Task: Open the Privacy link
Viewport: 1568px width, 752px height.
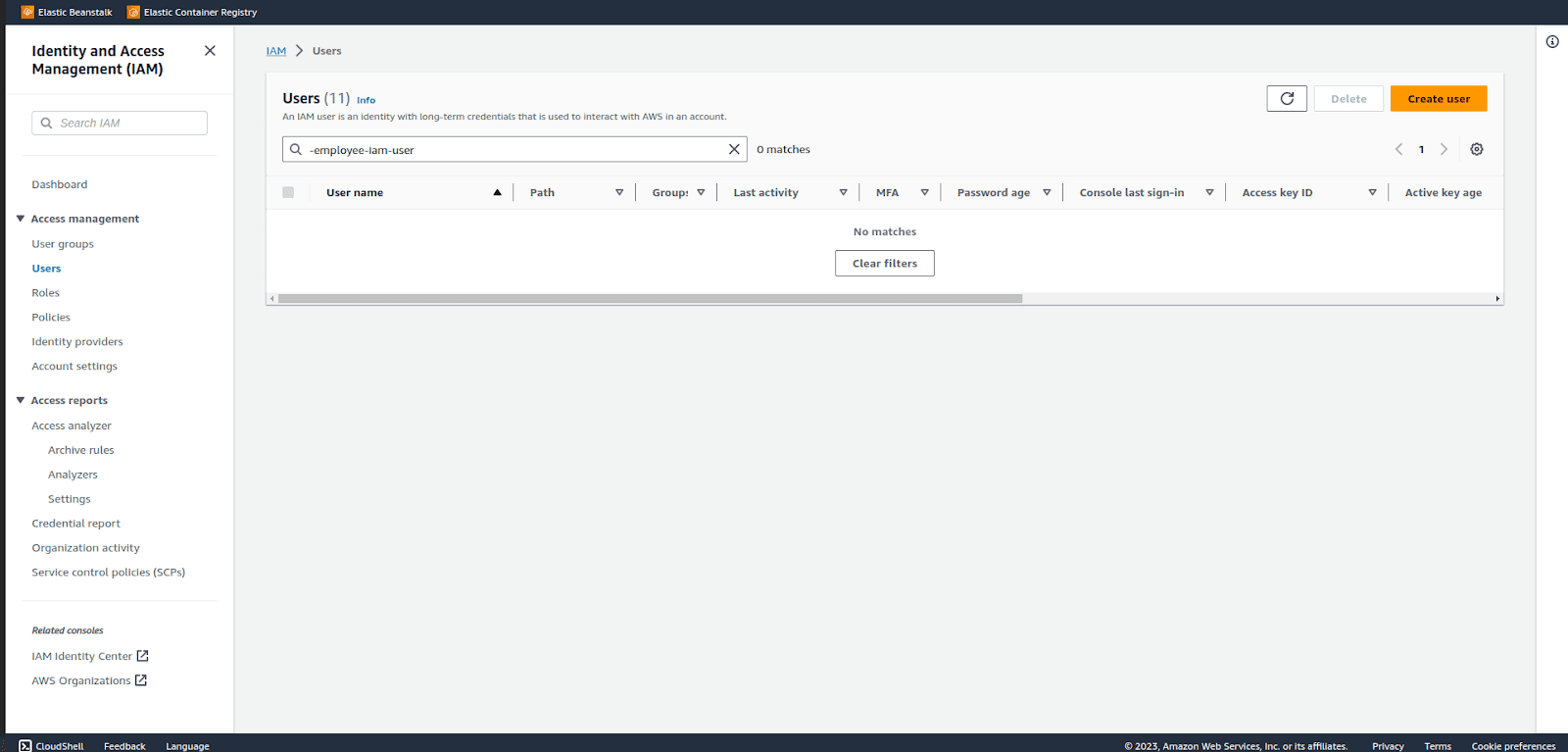Action: coord(1388,746)
